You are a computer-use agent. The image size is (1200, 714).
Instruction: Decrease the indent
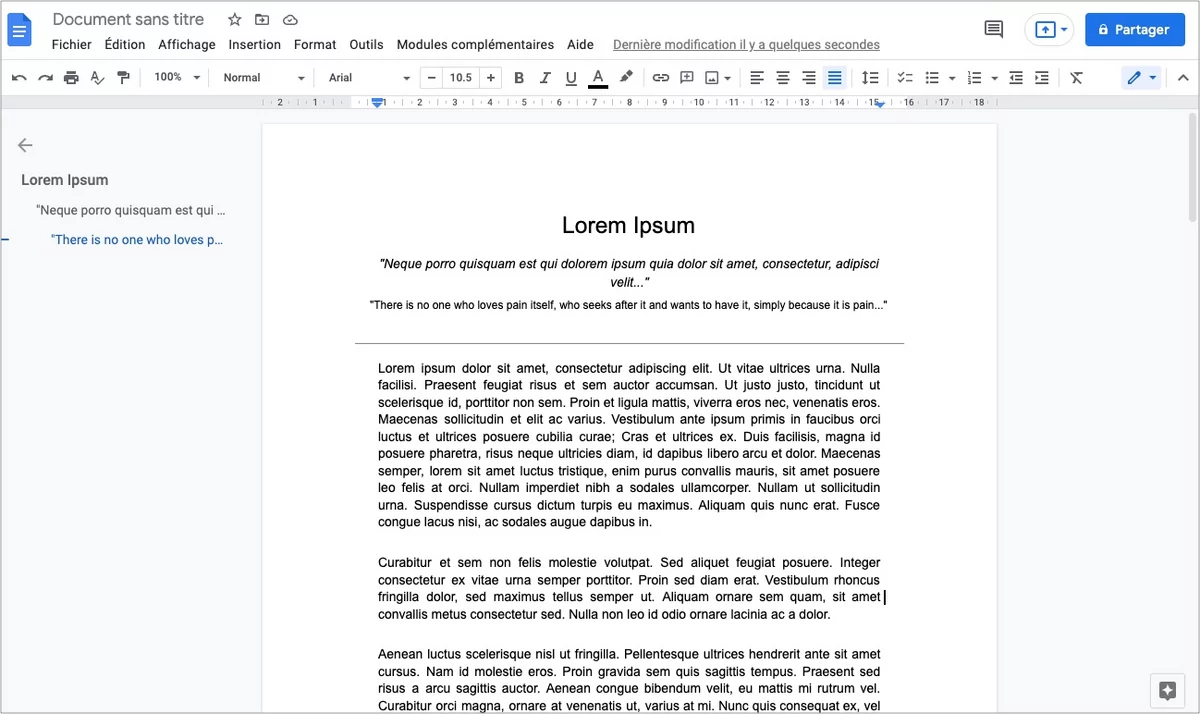(x=1016, y=77)
